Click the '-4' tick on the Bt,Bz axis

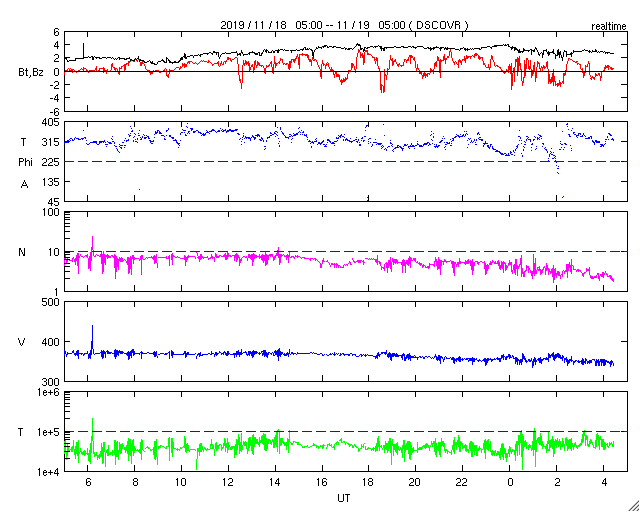tap(55, 98)
